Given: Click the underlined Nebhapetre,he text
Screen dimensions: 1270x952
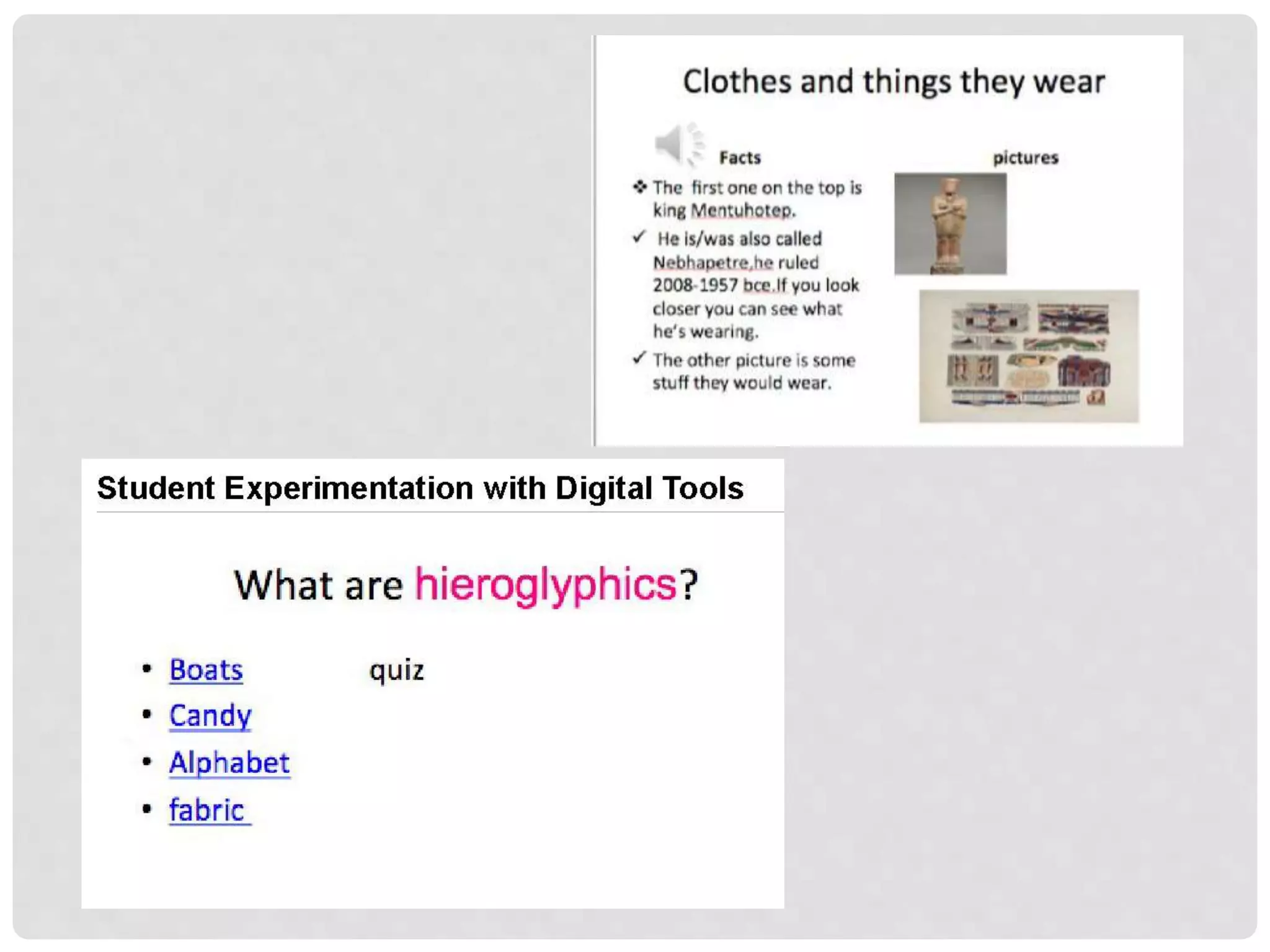Looking at the screenshot, I should click(713, 263).
